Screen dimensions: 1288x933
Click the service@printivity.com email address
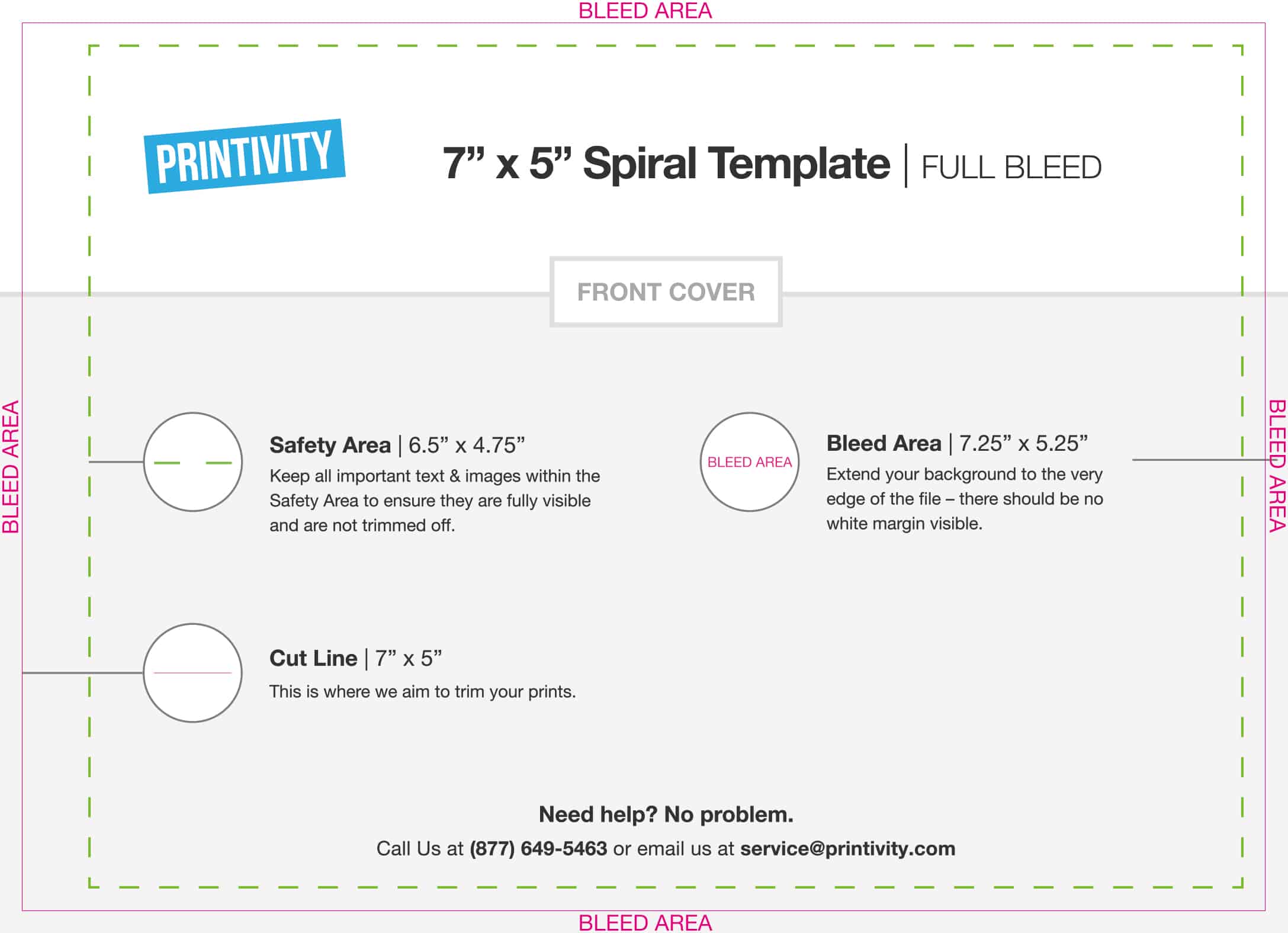click(847, 849)
